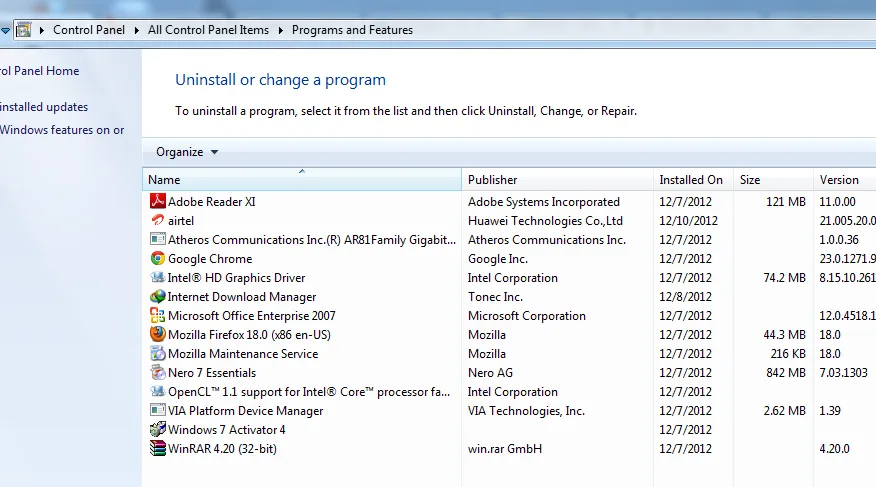Click the Adobe Reader XI icon
This screenshot has width=876, height=487.
pos(158,201)
